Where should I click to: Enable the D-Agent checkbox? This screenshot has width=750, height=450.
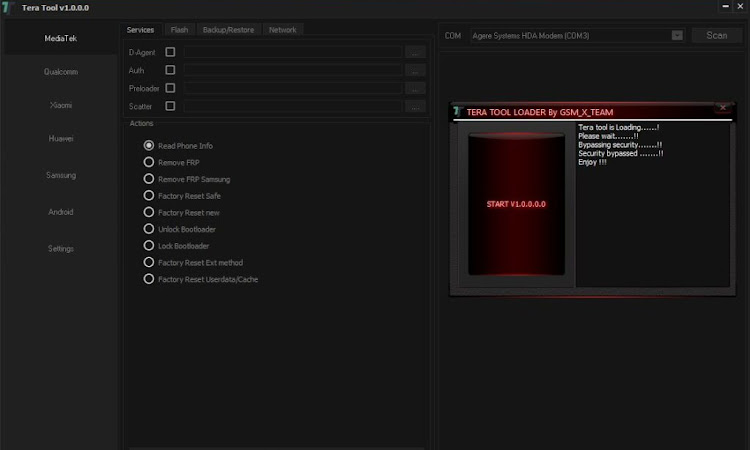pyautogui.click(x=170, y=52)
